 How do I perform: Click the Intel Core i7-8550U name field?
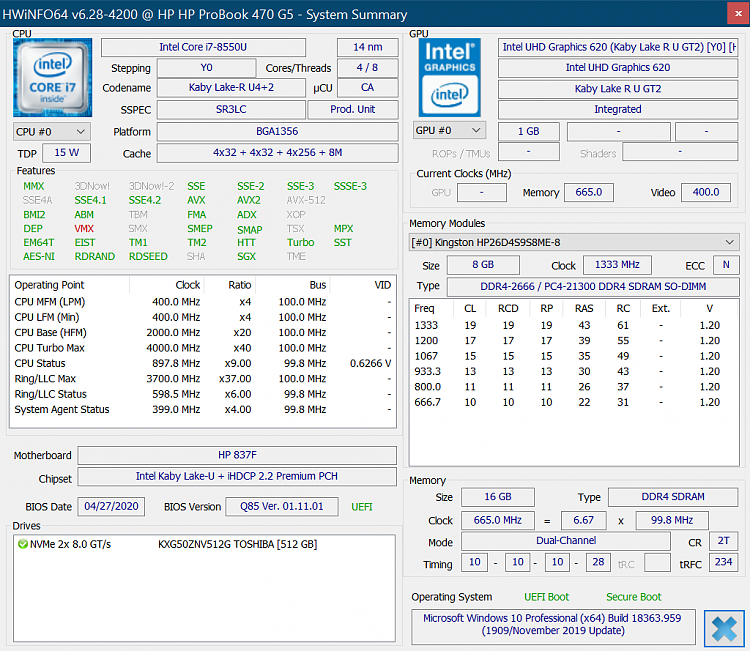tap(203, 47)
